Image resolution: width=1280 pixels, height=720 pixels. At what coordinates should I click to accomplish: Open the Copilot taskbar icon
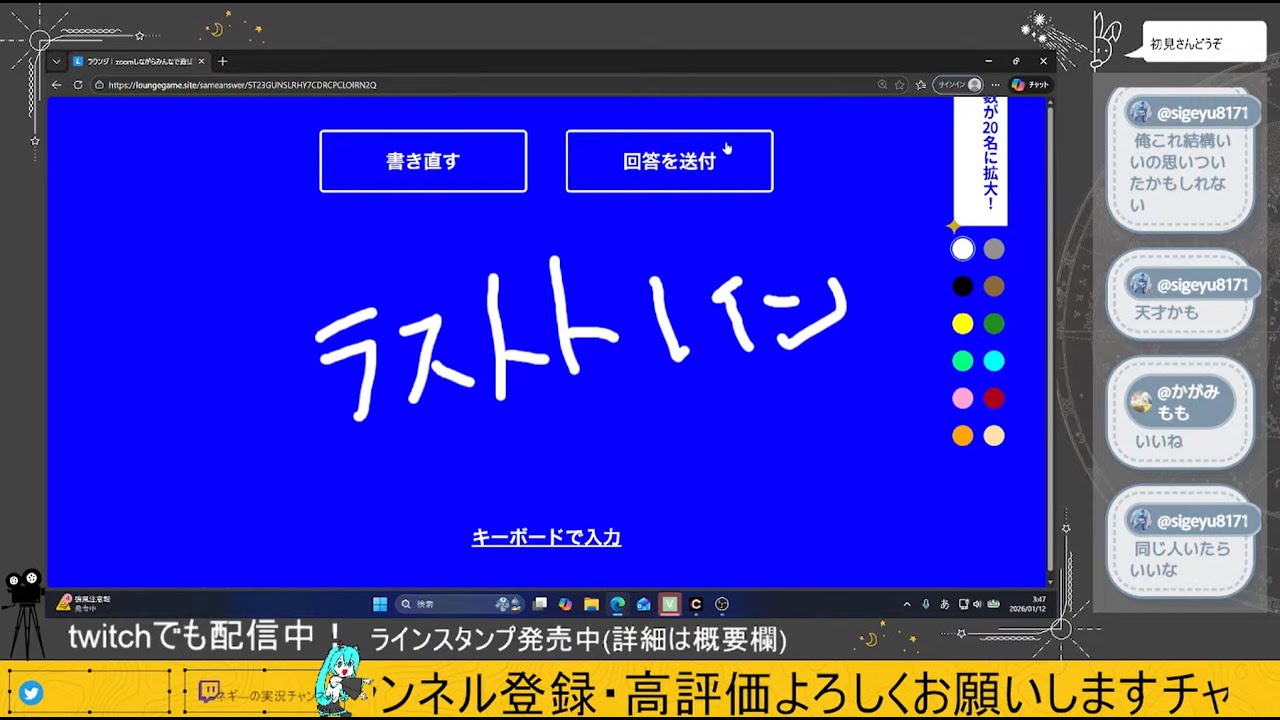[566, 604]
